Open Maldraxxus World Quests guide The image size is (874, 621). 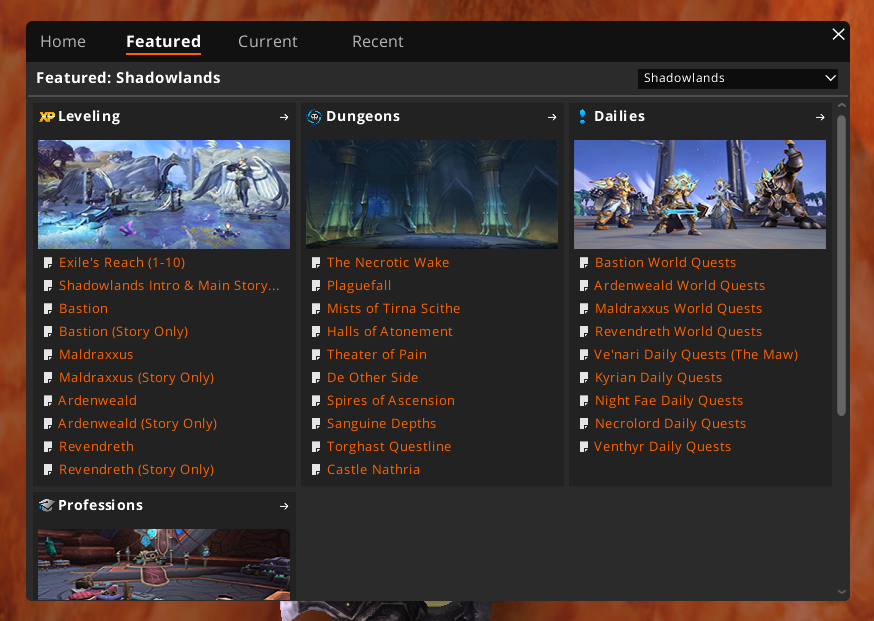click(x=678, y=308)
